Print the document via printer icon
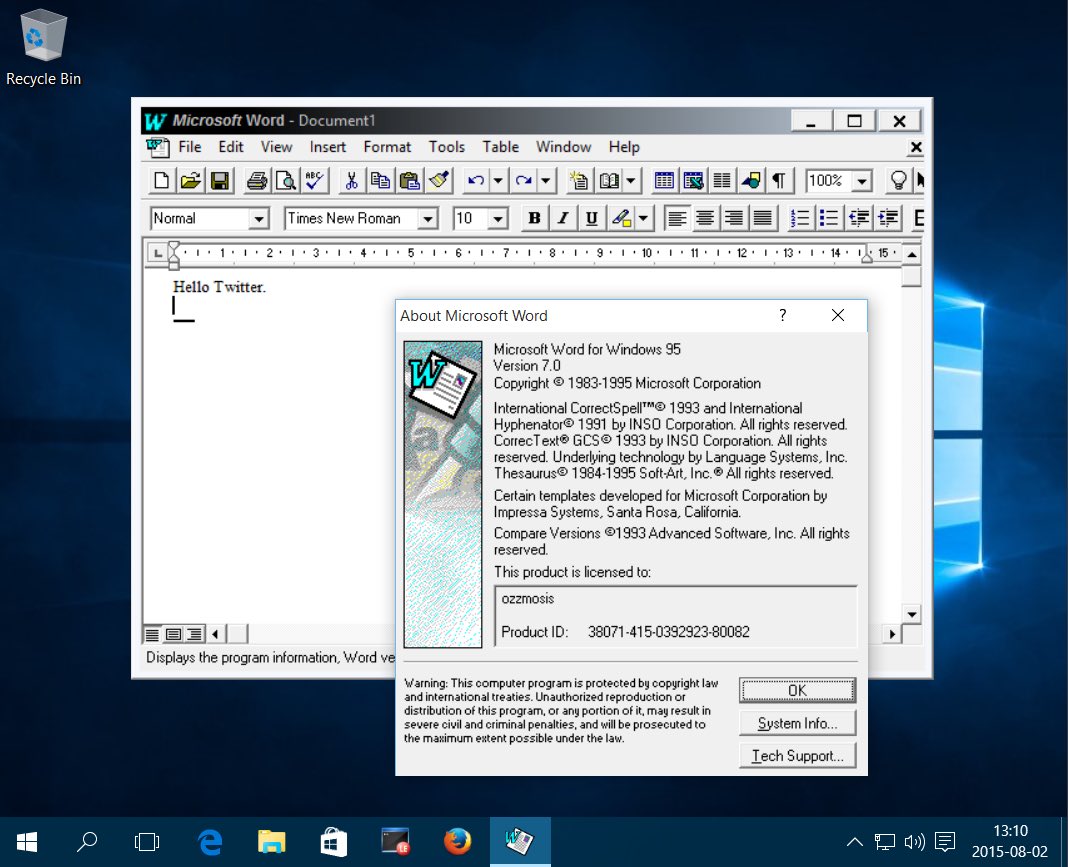This screenshot has width=1068, height=867. [x=257, y=180]
